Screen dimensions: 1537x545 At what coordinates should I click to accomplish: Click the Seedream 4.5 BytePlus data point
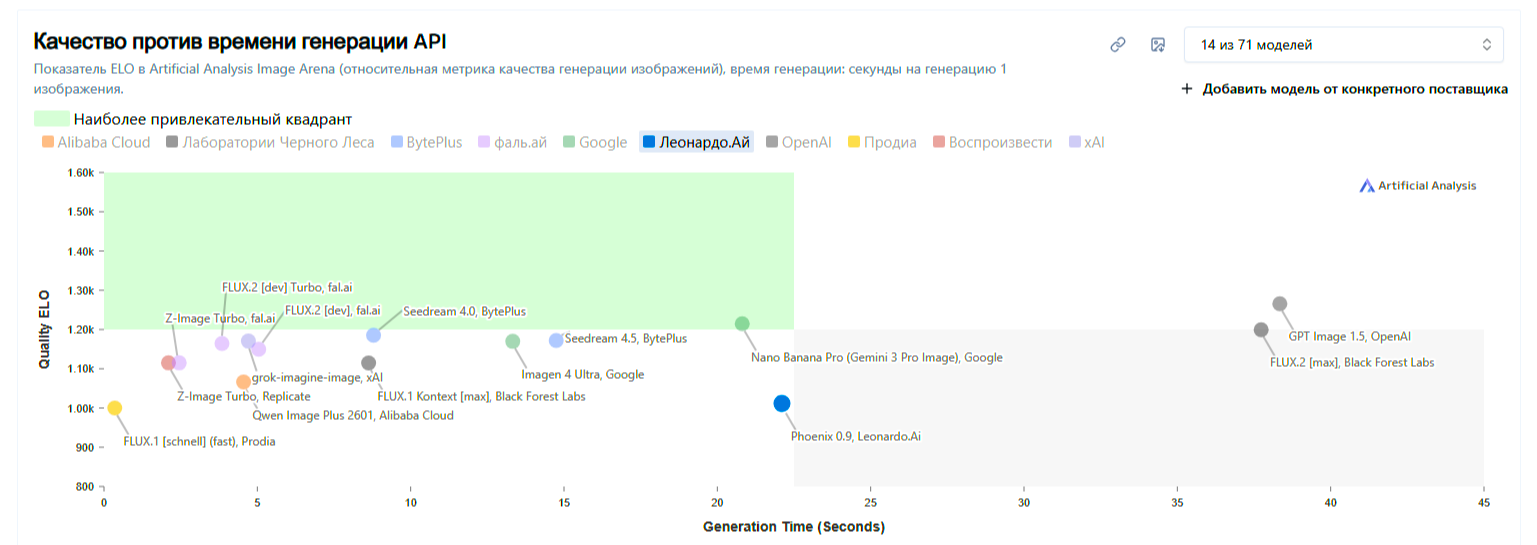(556, 341)
